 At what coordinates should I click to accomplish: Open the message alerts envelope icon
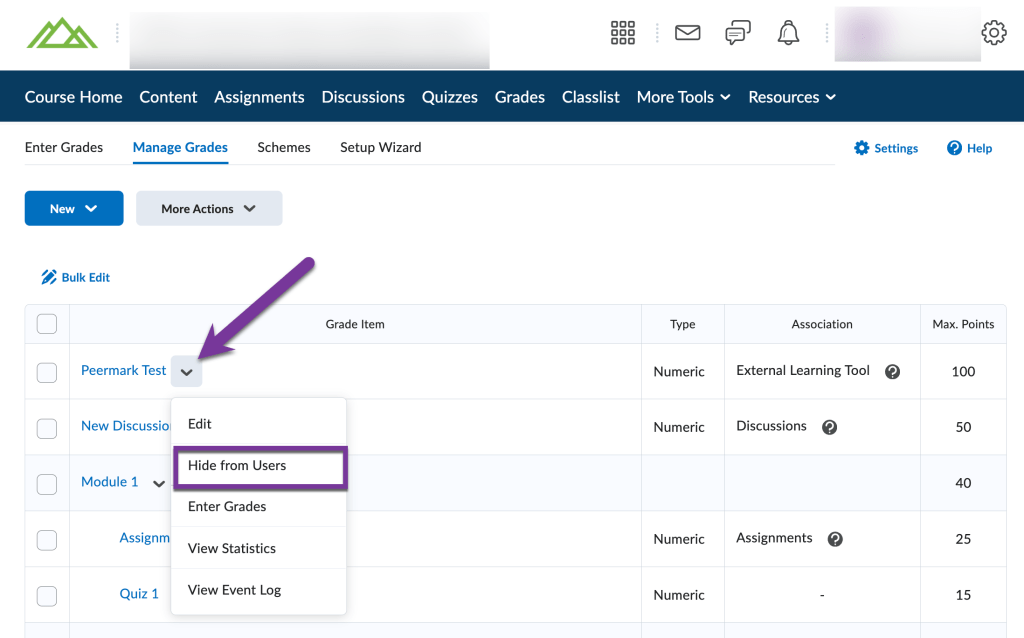click(687, 33)
